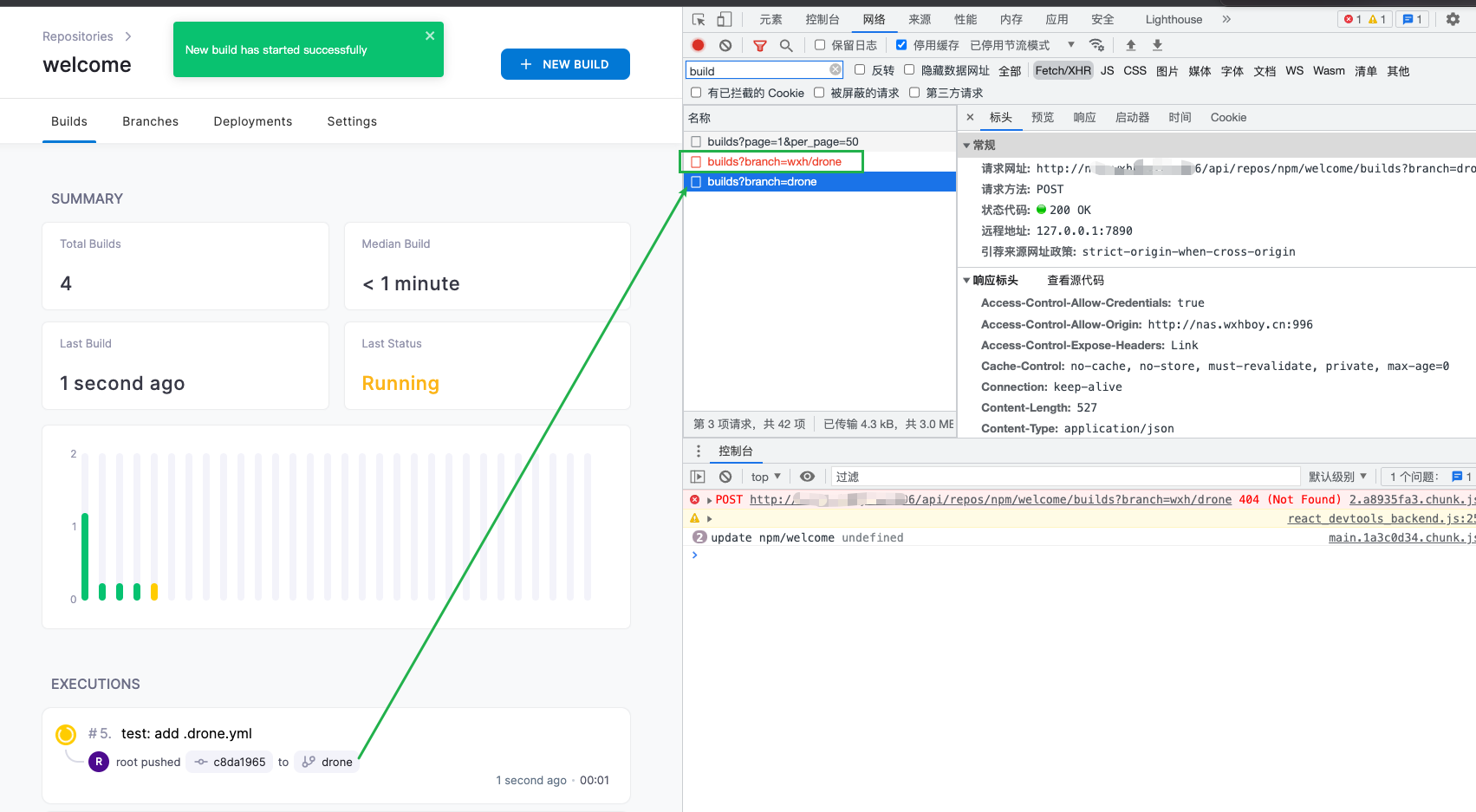Open the DevTools settings gear
This screenshot has width=1476, height=812.
click(1453, 19)
